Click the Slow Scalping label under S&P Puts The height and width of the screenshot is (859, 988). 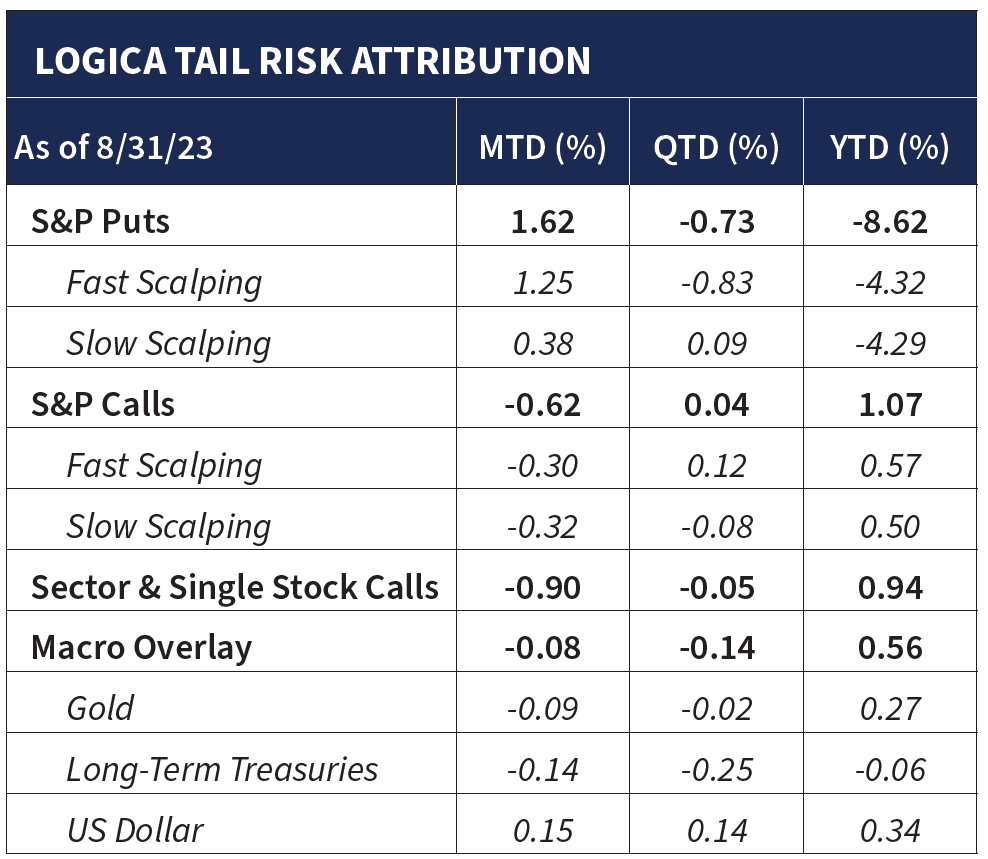[168, 344]
